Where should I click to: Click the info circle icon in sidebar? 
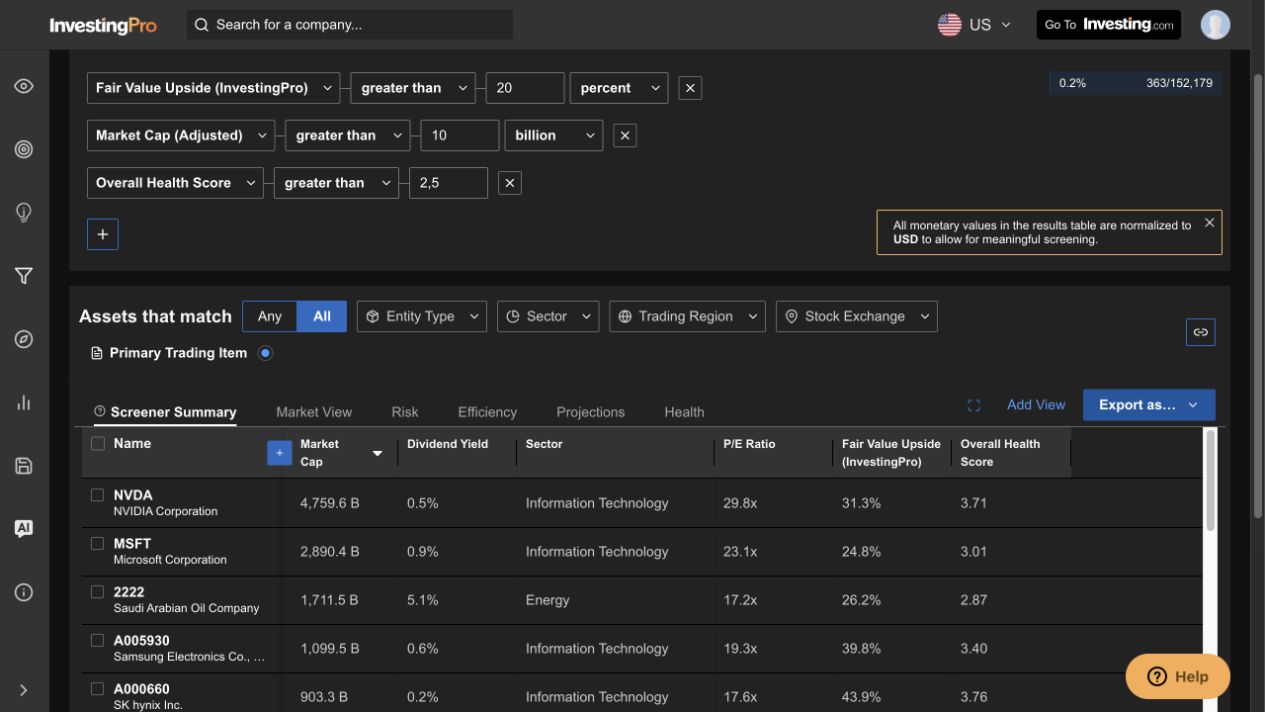(24, 592)
